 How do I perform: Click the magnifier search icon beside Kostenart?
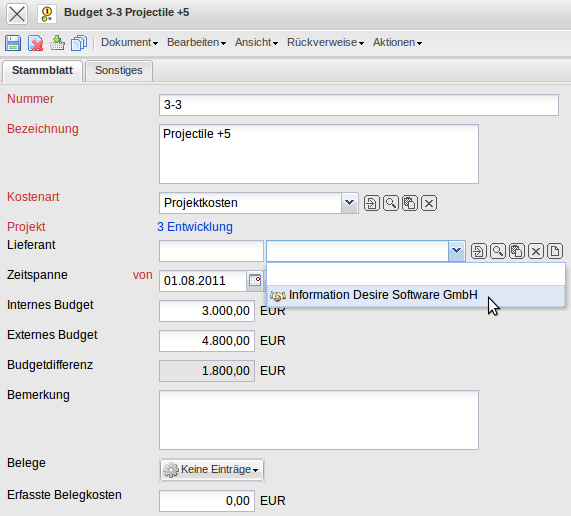tap(391, 203)
